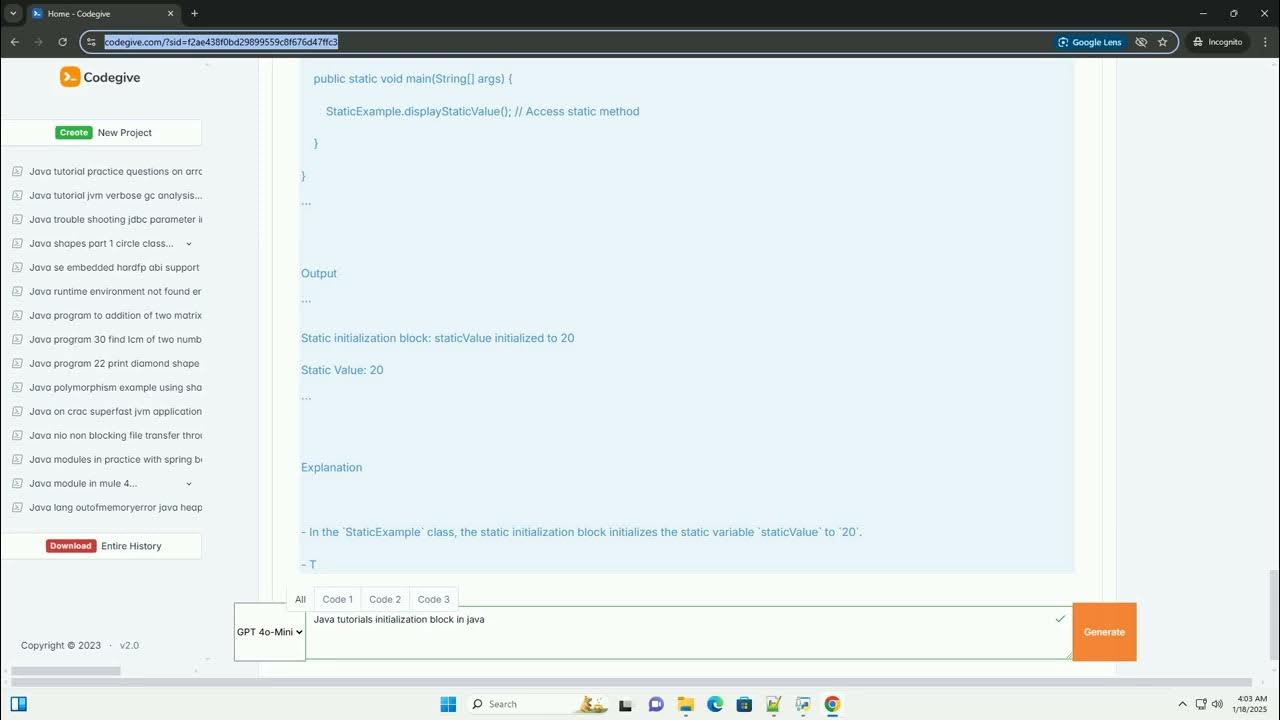Click the 'Output' heading text

319,273
